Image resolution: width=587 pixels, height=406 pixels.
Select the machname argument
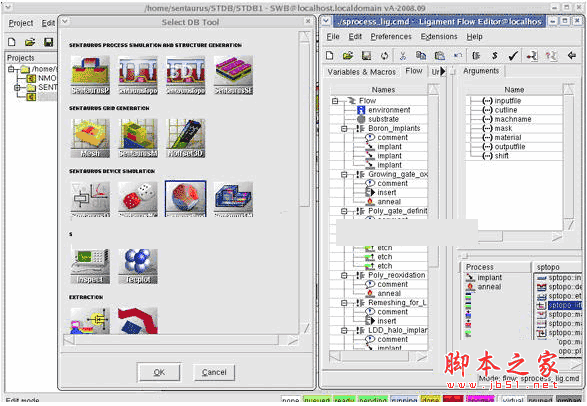pyautogui.click(x=513, y=119)
